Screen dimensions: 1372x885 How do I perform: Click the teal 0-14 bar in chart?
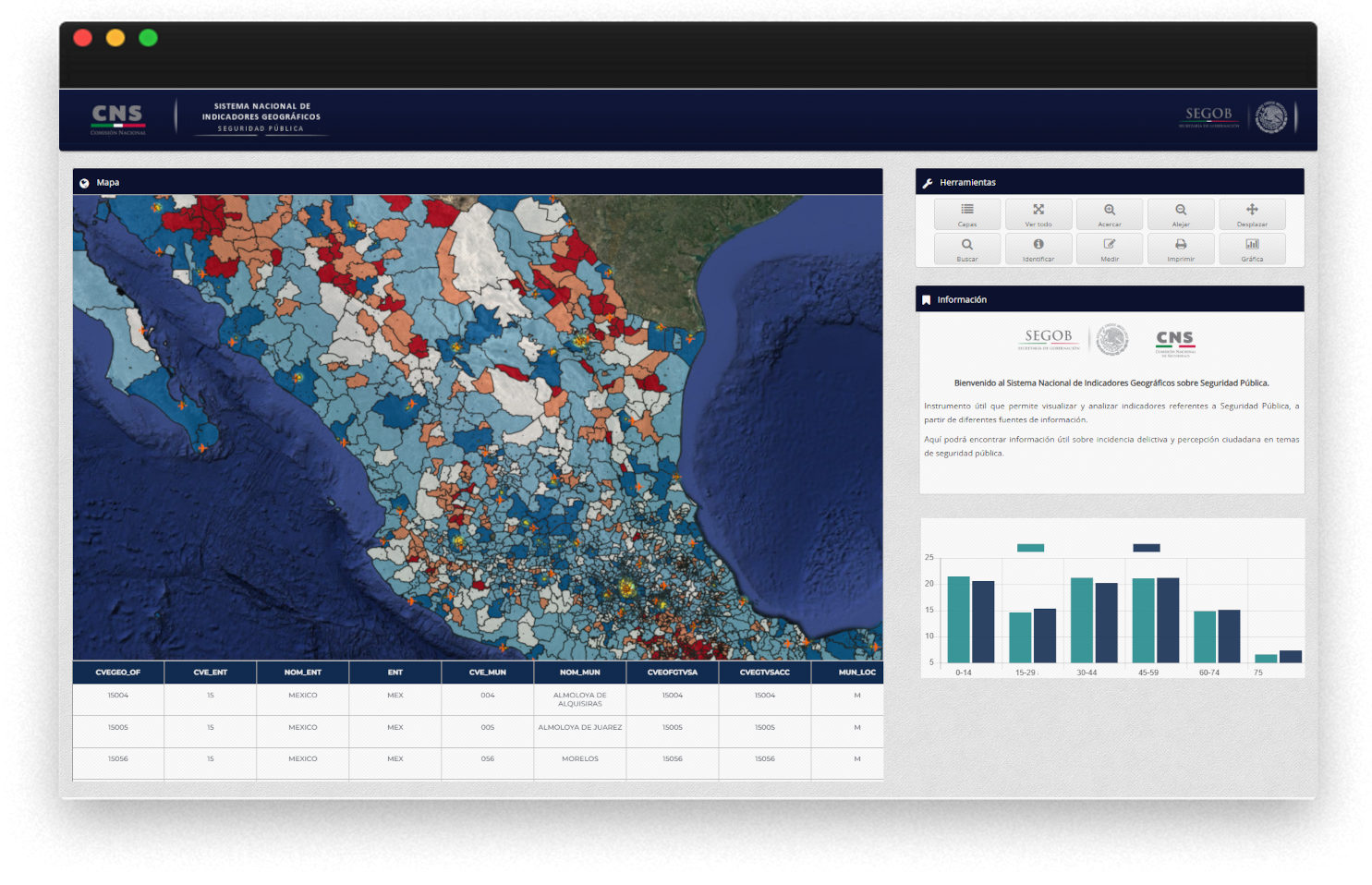(x=958, y=619)
